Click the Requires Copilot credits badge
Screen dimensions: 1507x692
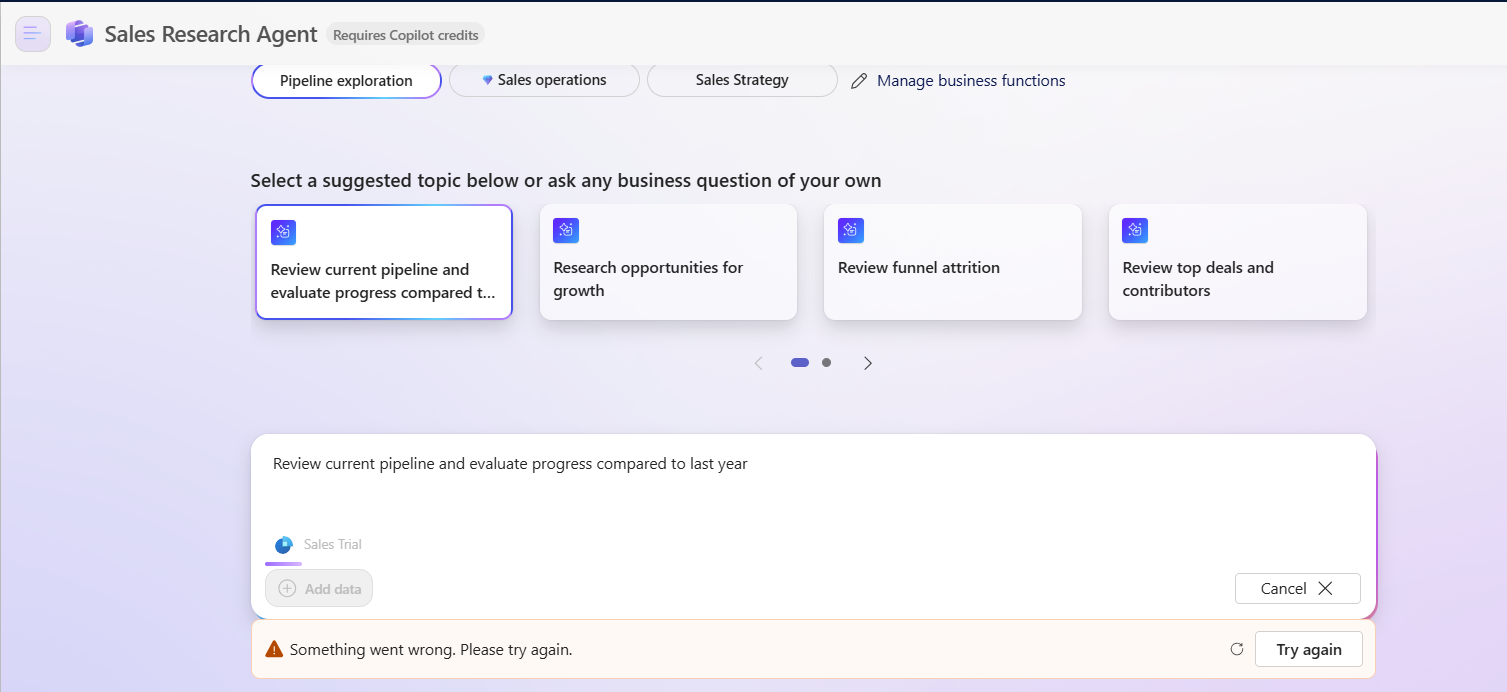pos(406,35)
